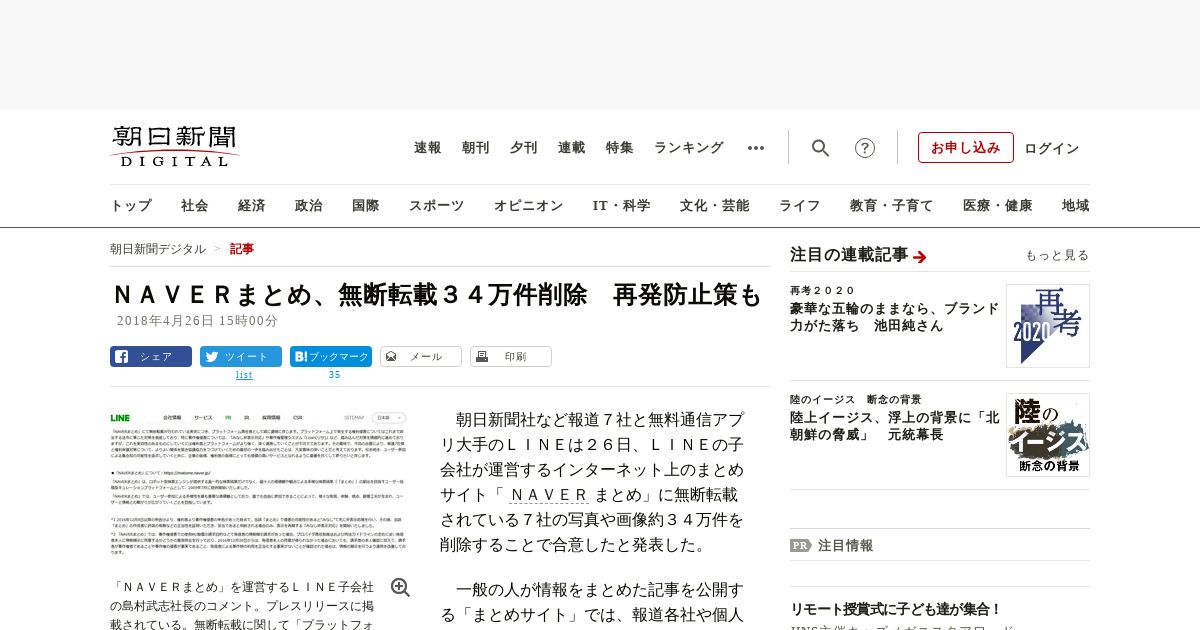Go to ライフ section tab
The width and height of the screenshot is (1200, 630).
[x=800, y=206]
